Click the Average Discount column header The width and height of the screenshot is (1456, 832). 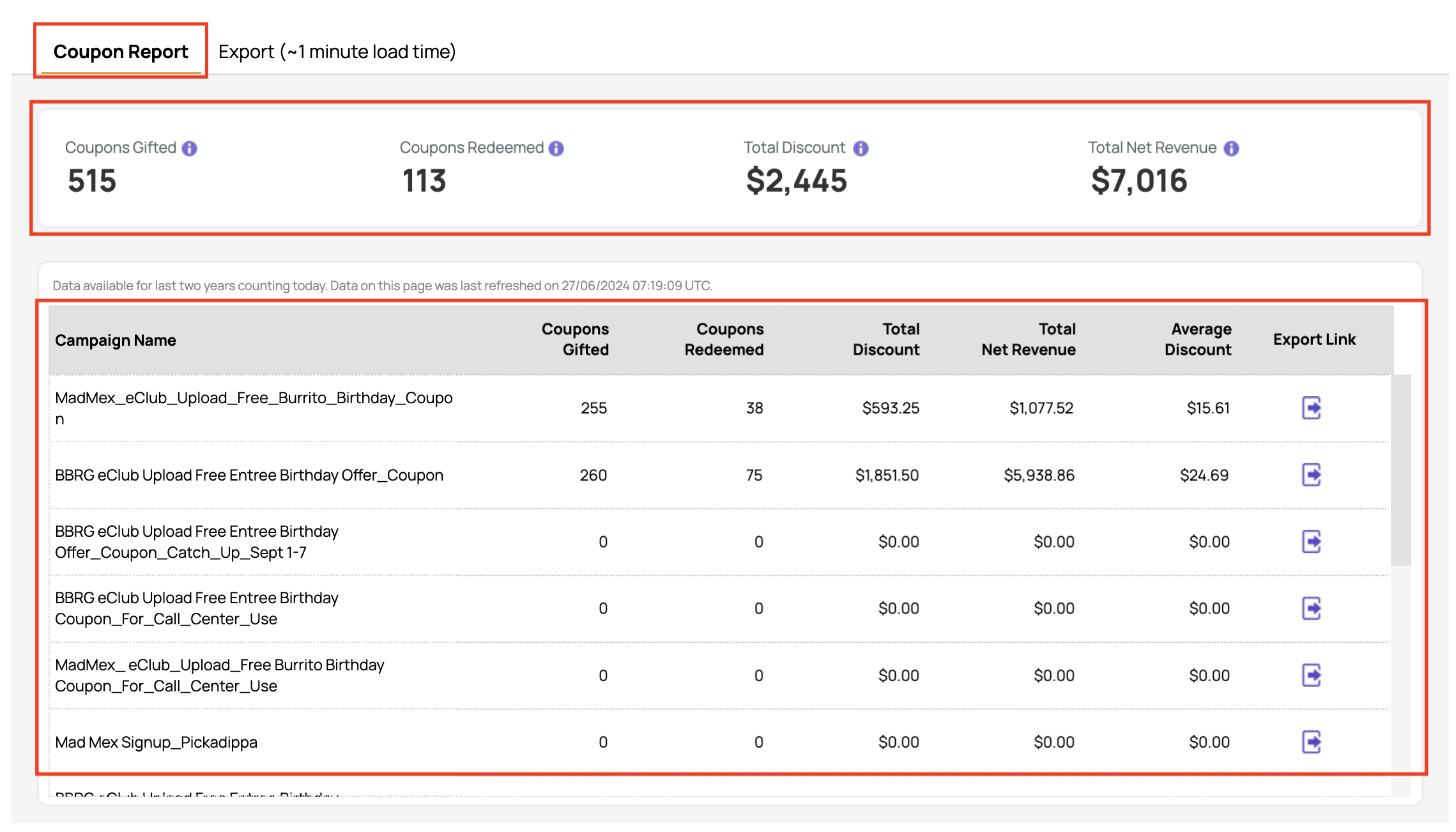[1198, 339]
